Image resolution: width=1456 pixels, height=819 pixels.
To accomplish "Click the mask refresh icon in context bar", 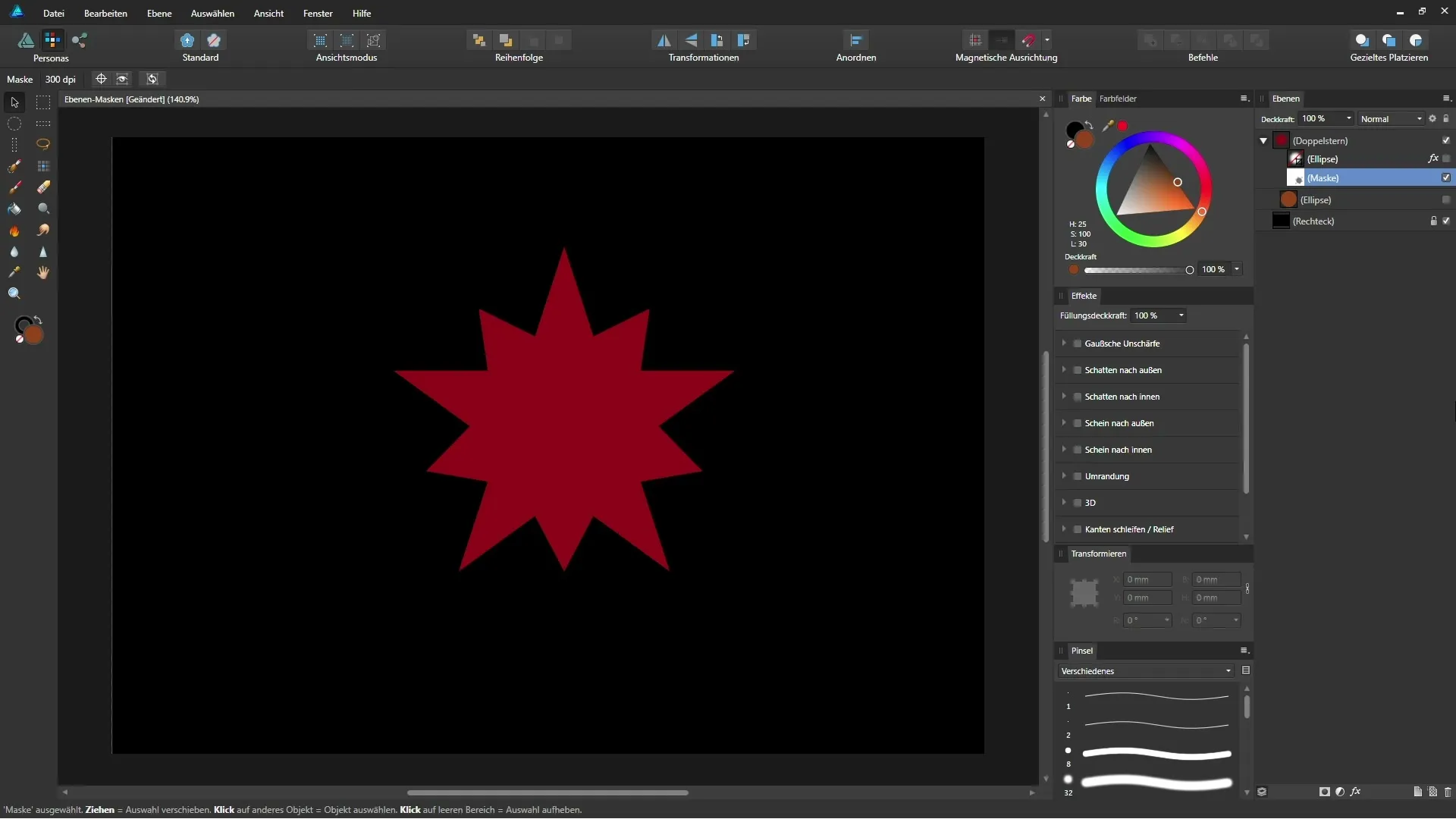I will point(152,79).
